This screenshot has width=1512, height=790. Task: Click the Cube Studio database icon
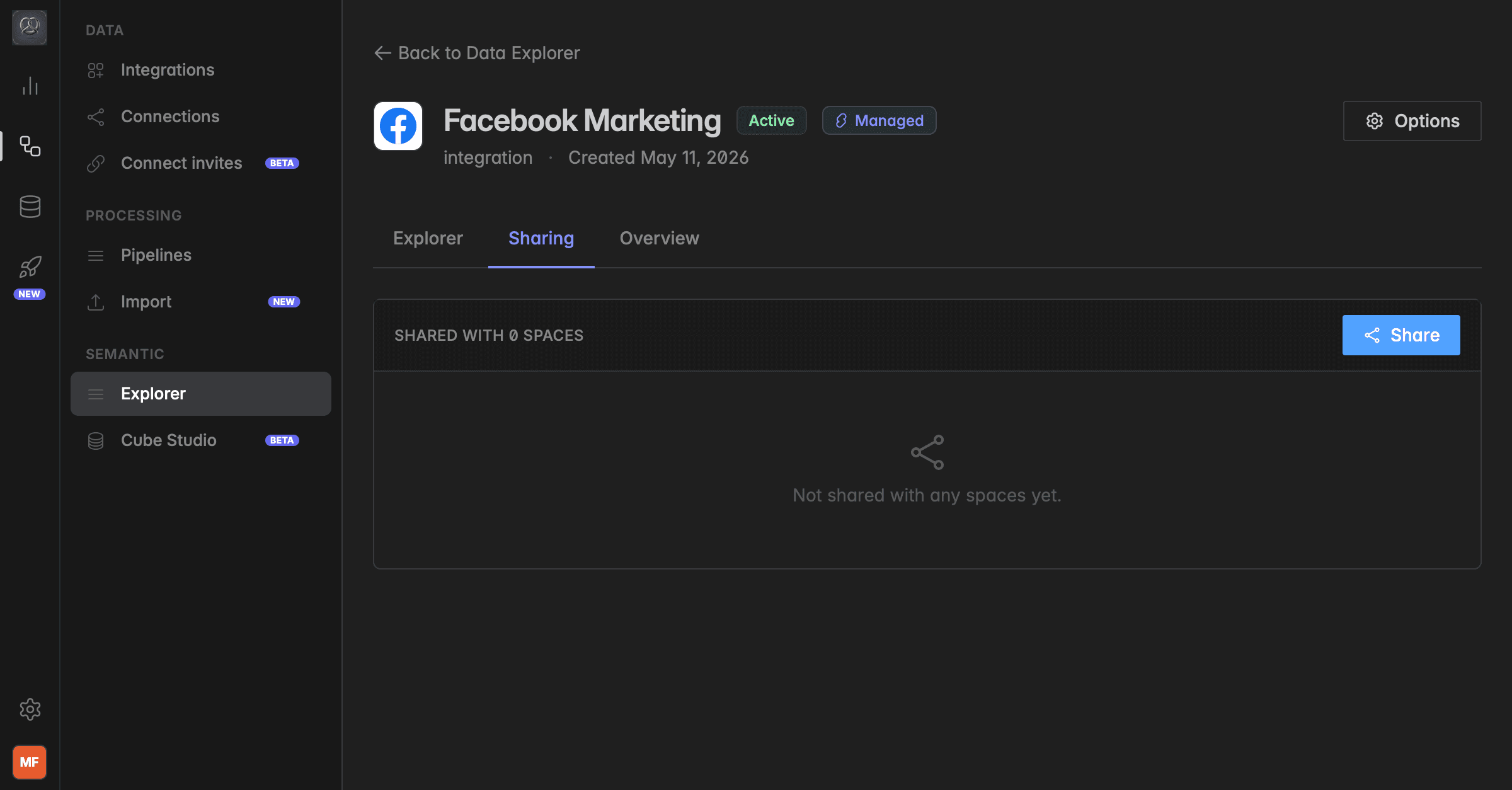96,440
